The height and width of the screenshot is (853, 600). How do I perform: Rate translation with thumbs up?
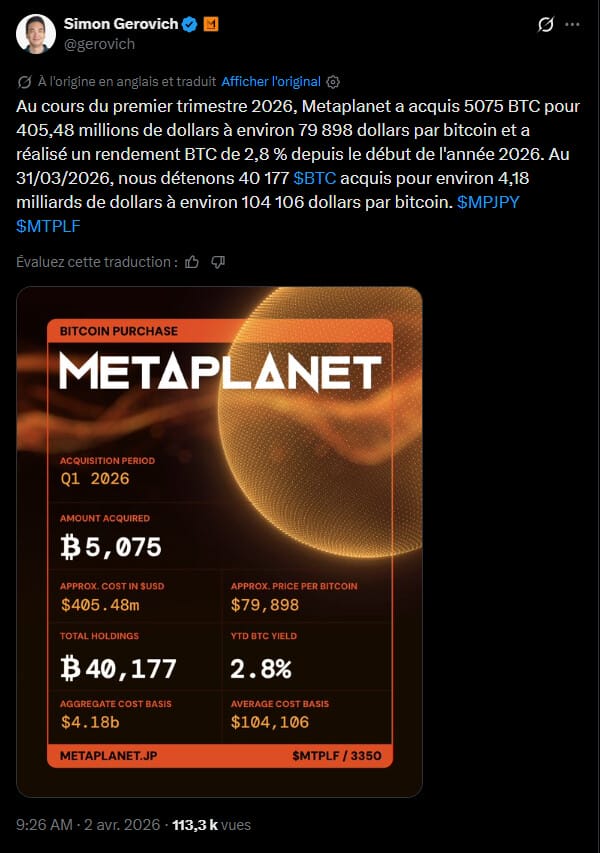(192, 262)
